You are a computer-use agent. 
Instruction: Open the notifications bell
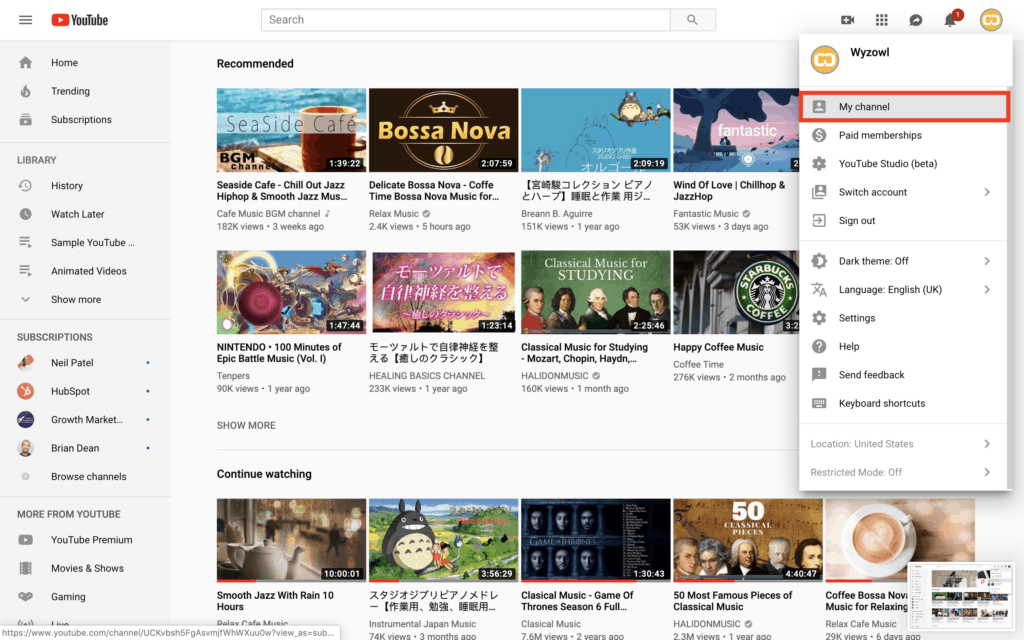click(950, 20)
